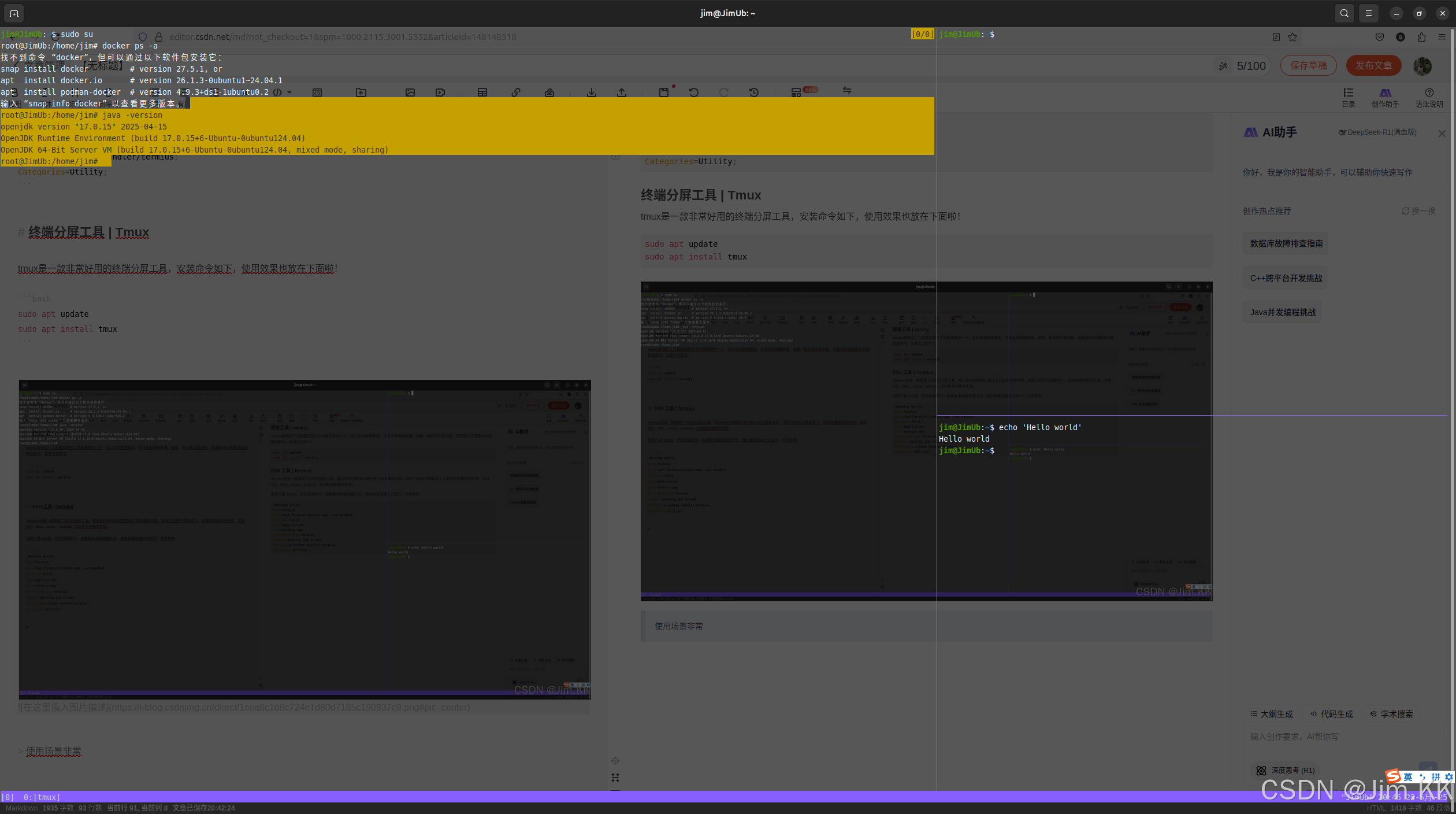This screenshot has height=814, width=1456.
Task: Click the insert image toolbar icon
Action: [x=410, y=92]
